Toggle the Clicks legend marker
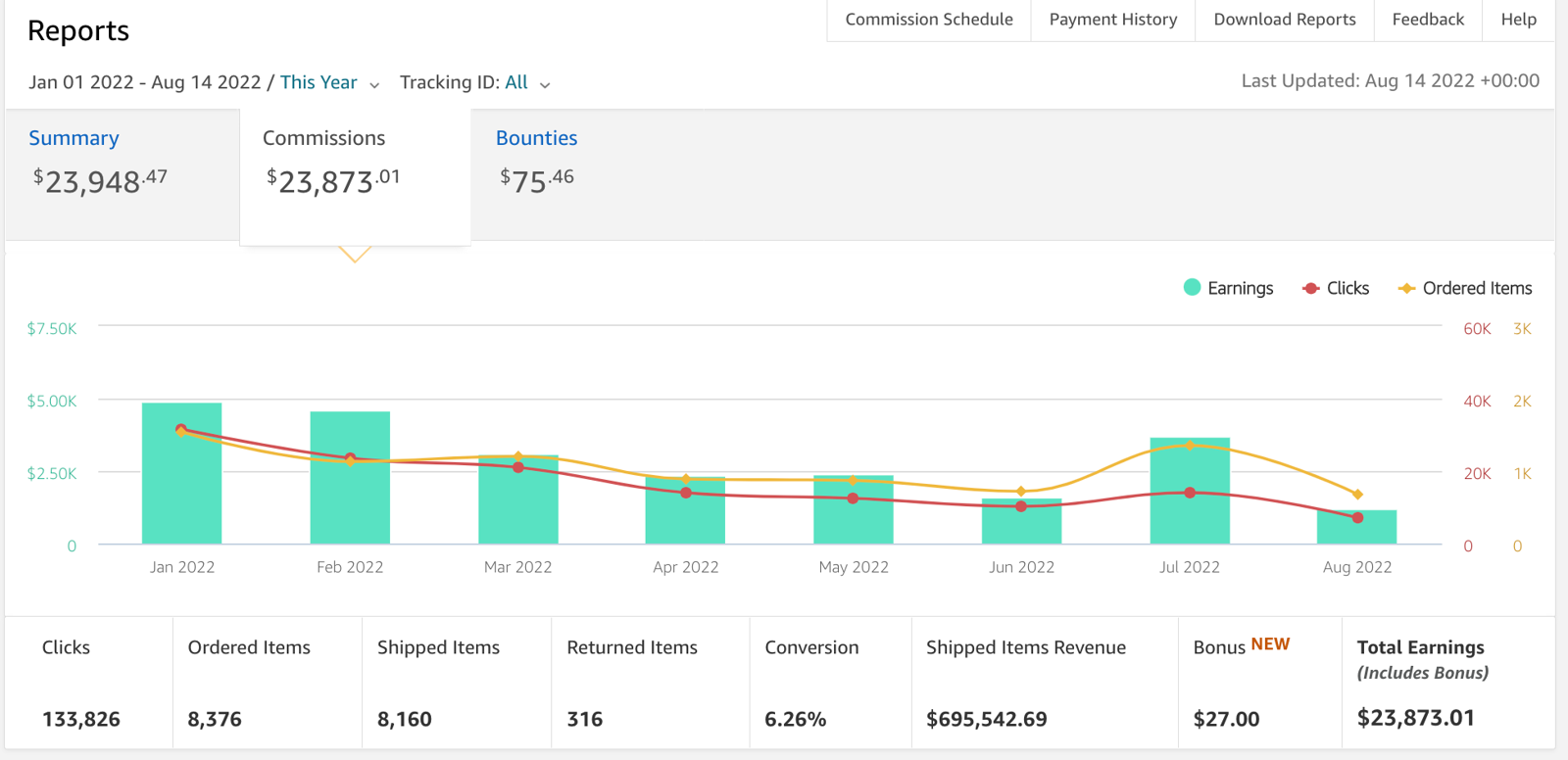Screen dimensions: 1568x760 pyautogui.click(x=1310, y=288)
